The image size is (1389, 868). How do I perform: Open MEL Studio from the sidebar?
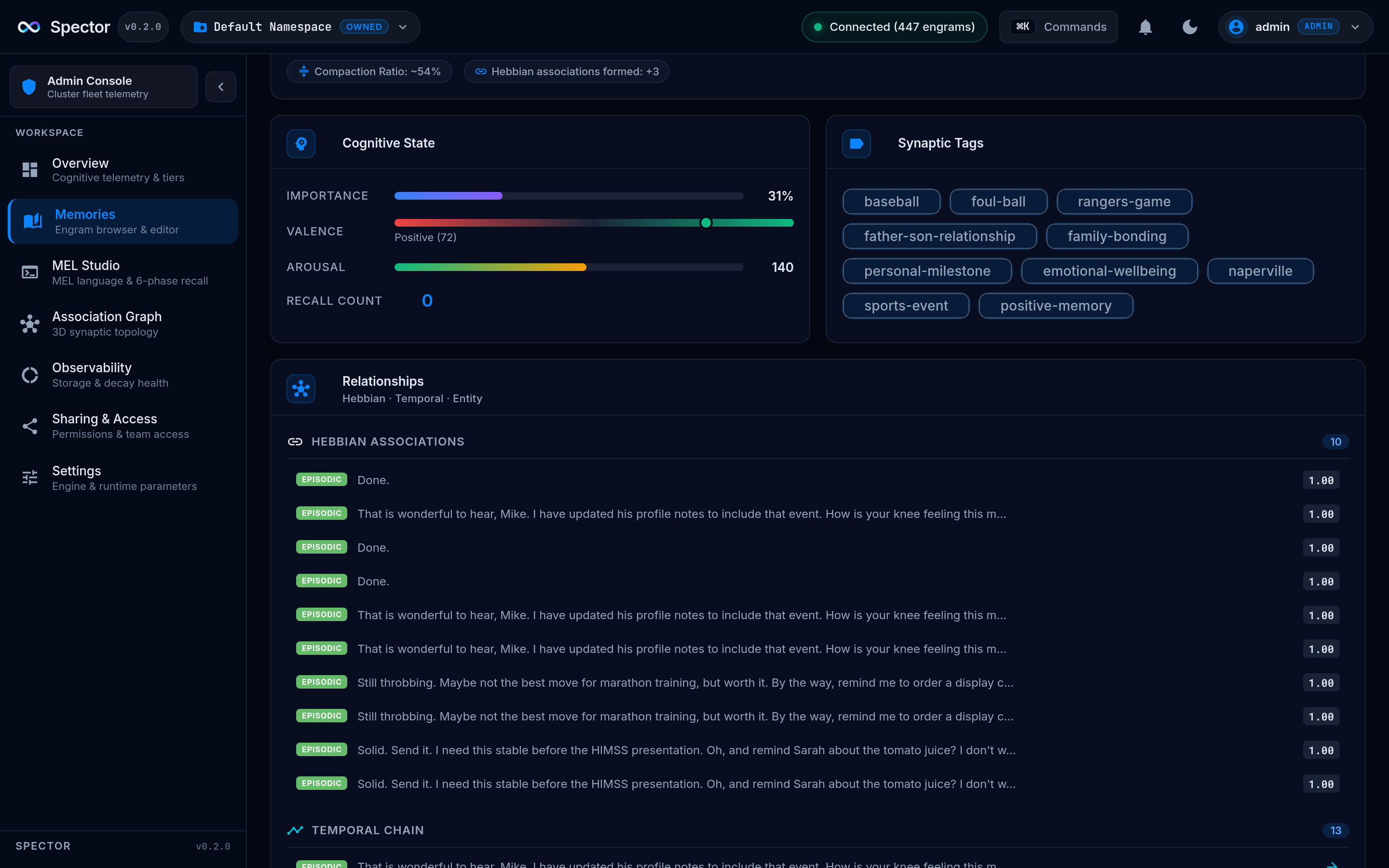123,272
